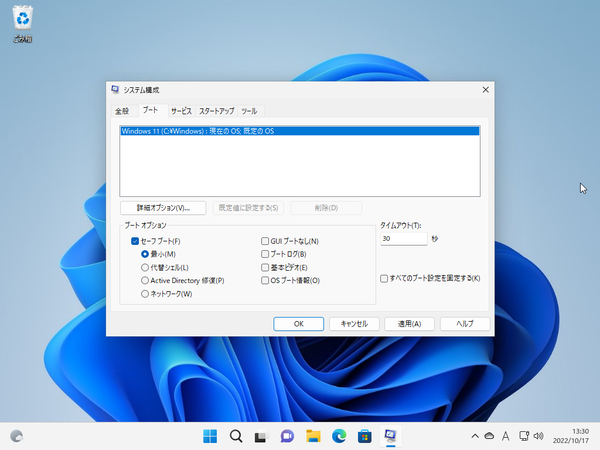Switch to the サービス tab
This screenshot has width=600, height=450.
tap(181, 111)
